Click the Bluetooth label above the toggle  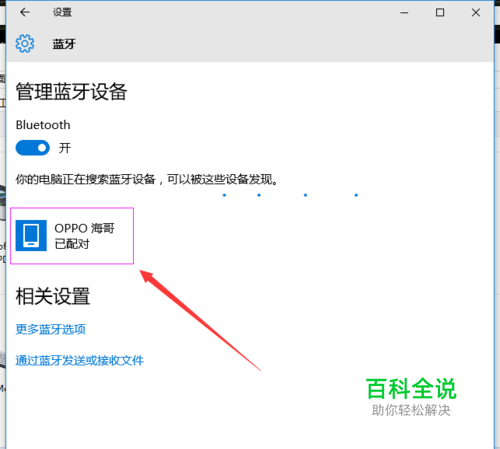point(43,125)
